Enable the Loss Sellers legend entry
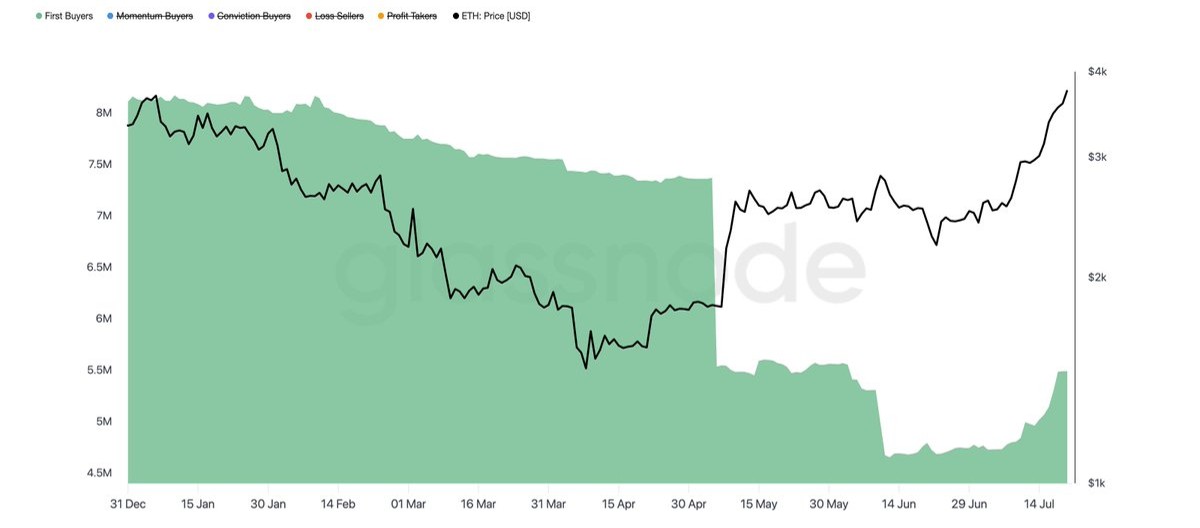 click(339, 16)
